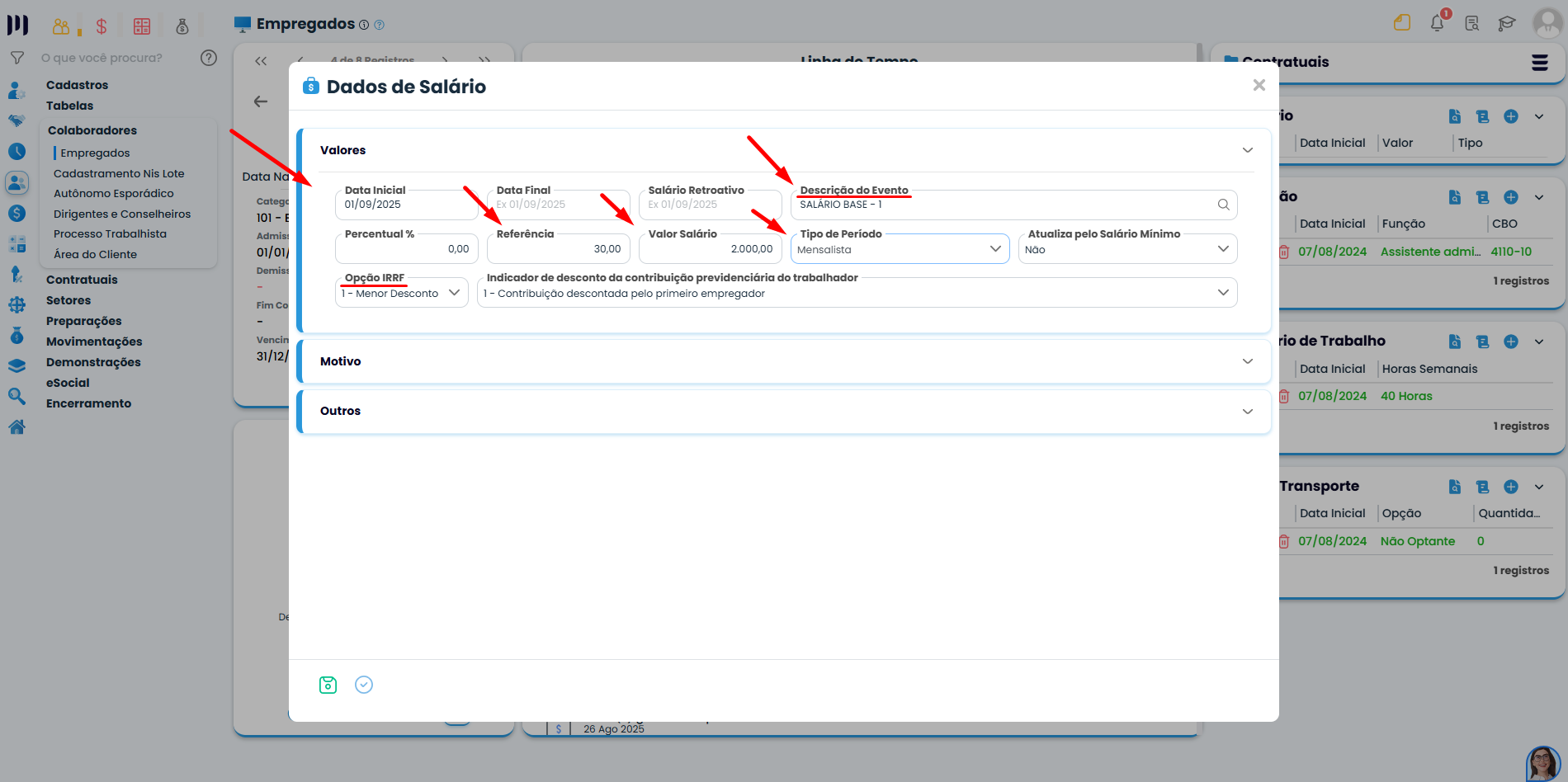Viewport: 1568px width, 782px height.
Task: Go to Cadastramento Nis Lote
Action: [119, 173]
